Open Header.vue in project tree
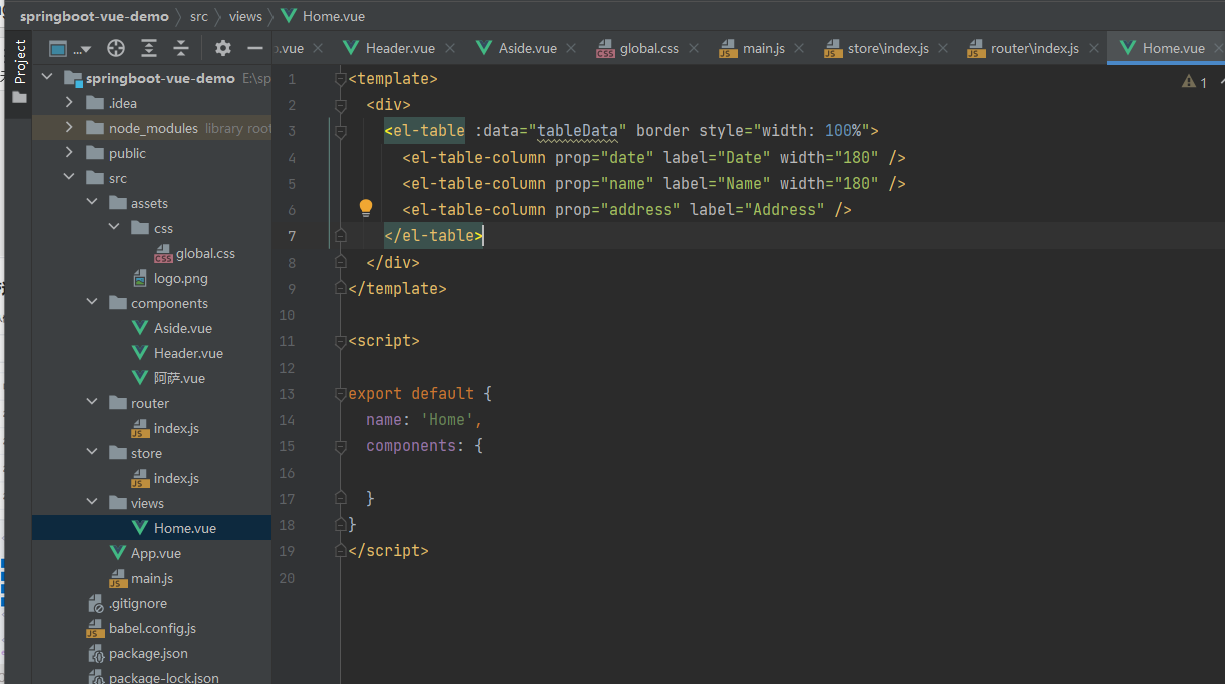The height and width of the screenshot is (684, 1225). tap(177, 353)
